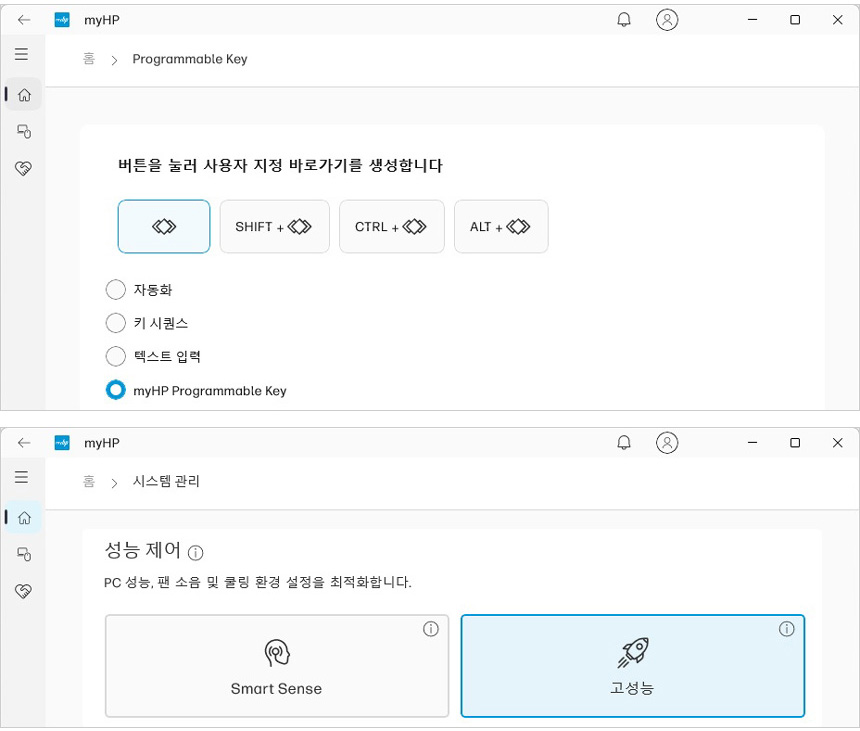Open support handshake-heart icon in the Programmable Key window

[23, 168]
